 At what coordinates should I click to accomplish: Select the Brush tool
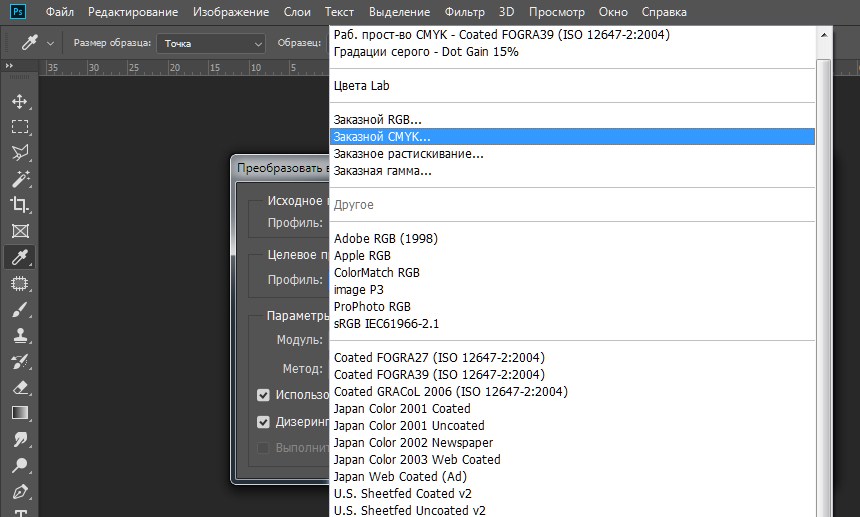[x=20, y=309]
